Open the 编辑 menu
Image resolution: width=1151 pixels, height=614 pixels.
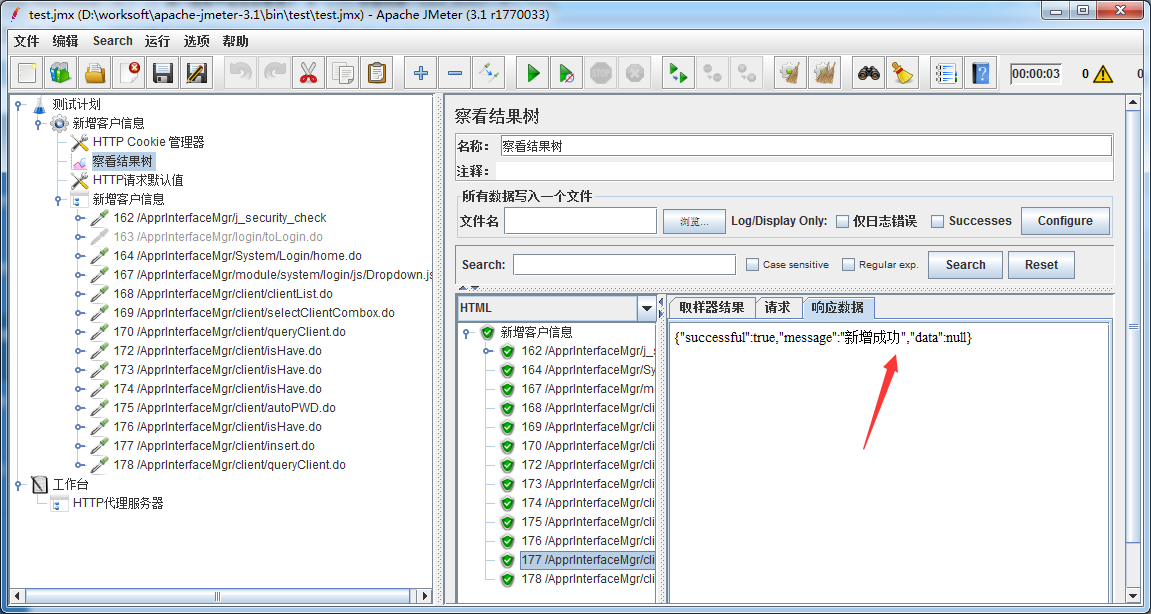(x=65, y=41)
